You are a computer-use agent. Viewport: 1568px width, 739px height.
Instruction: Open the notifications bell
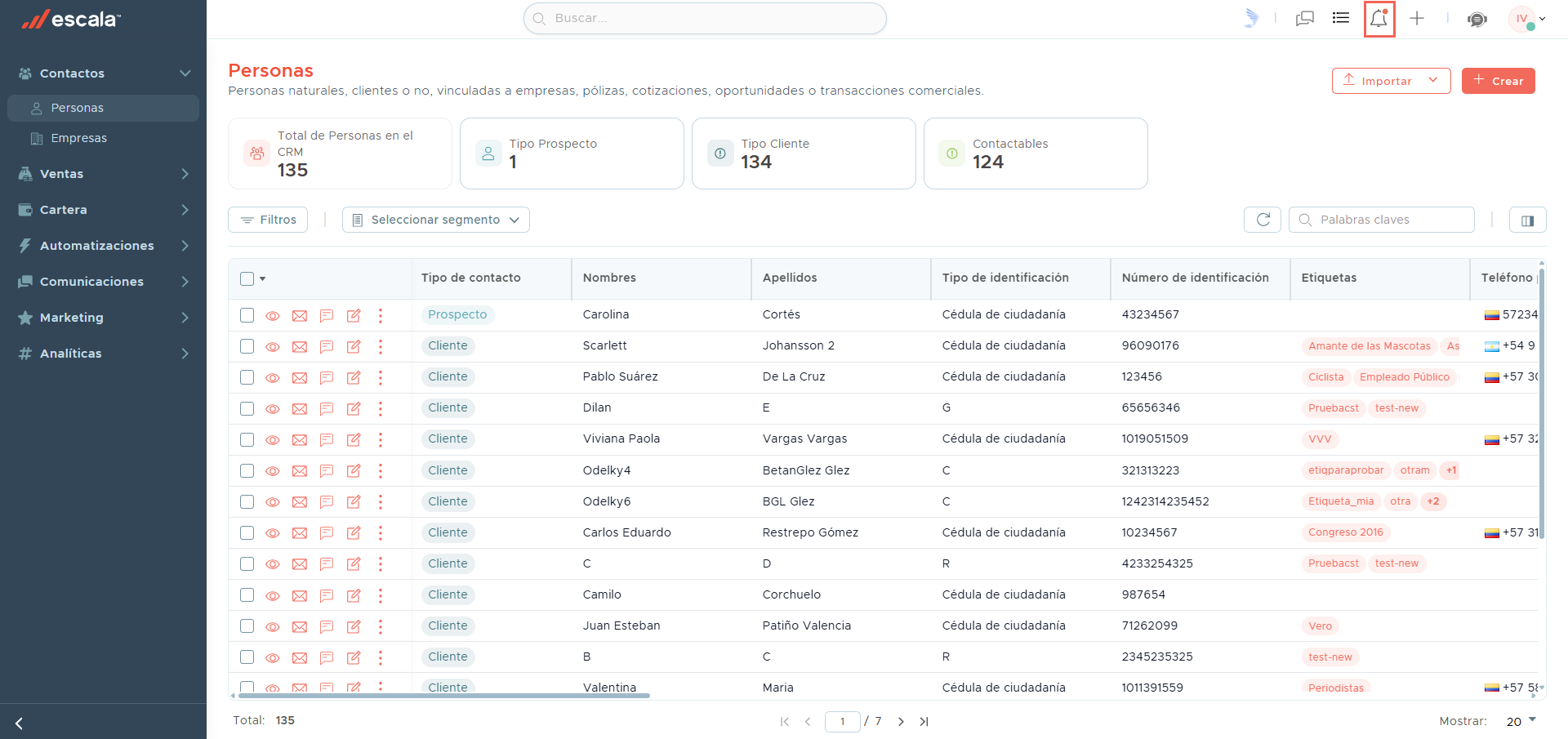1379,19
